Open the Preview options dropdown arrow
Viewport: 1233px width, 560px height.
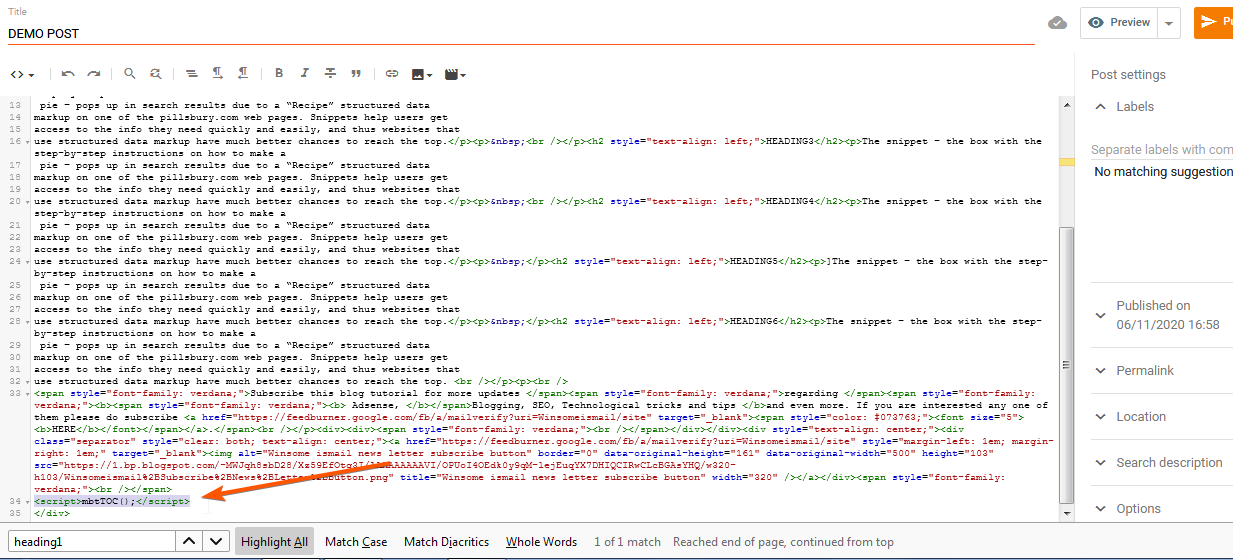(1169, 22)
